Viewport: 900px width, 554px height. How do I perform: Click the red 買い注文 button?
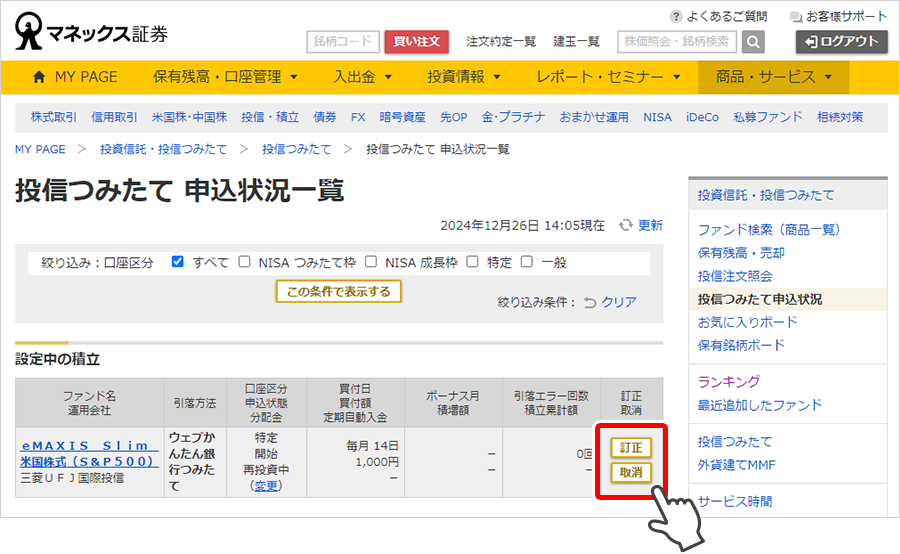point(417,42)
